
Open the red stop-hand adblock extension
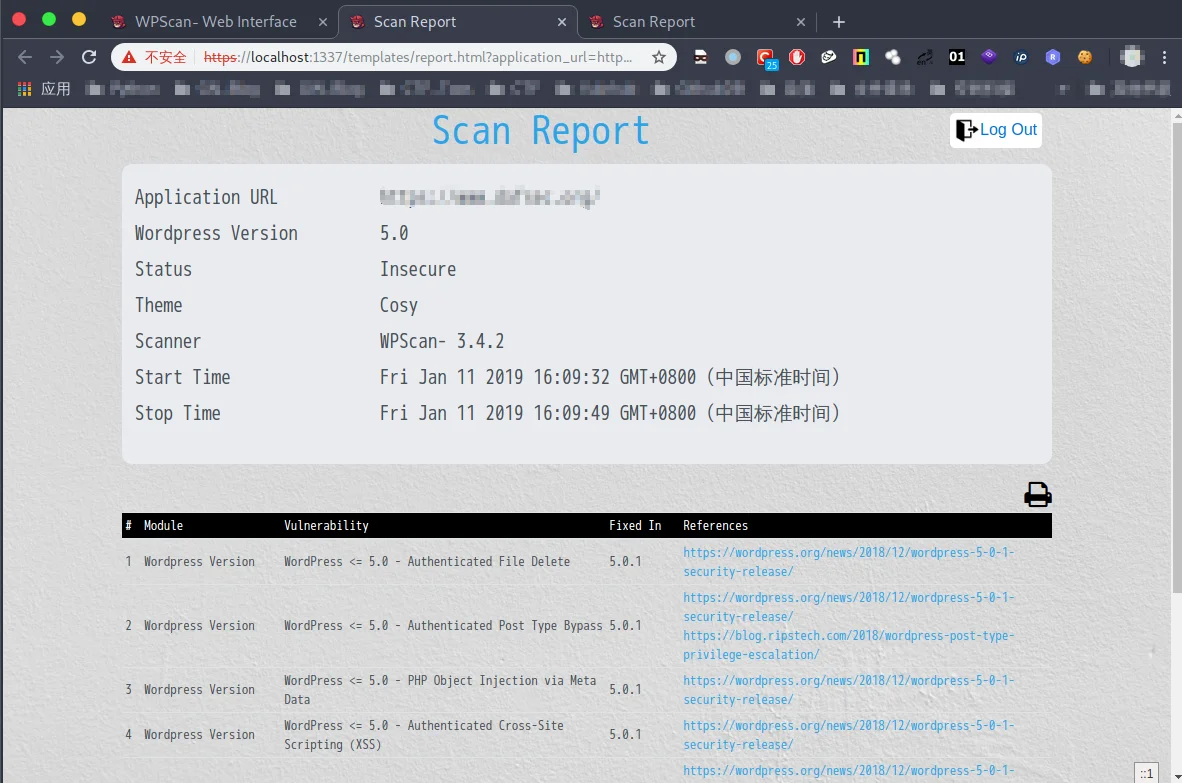click(x=797, y=57)
